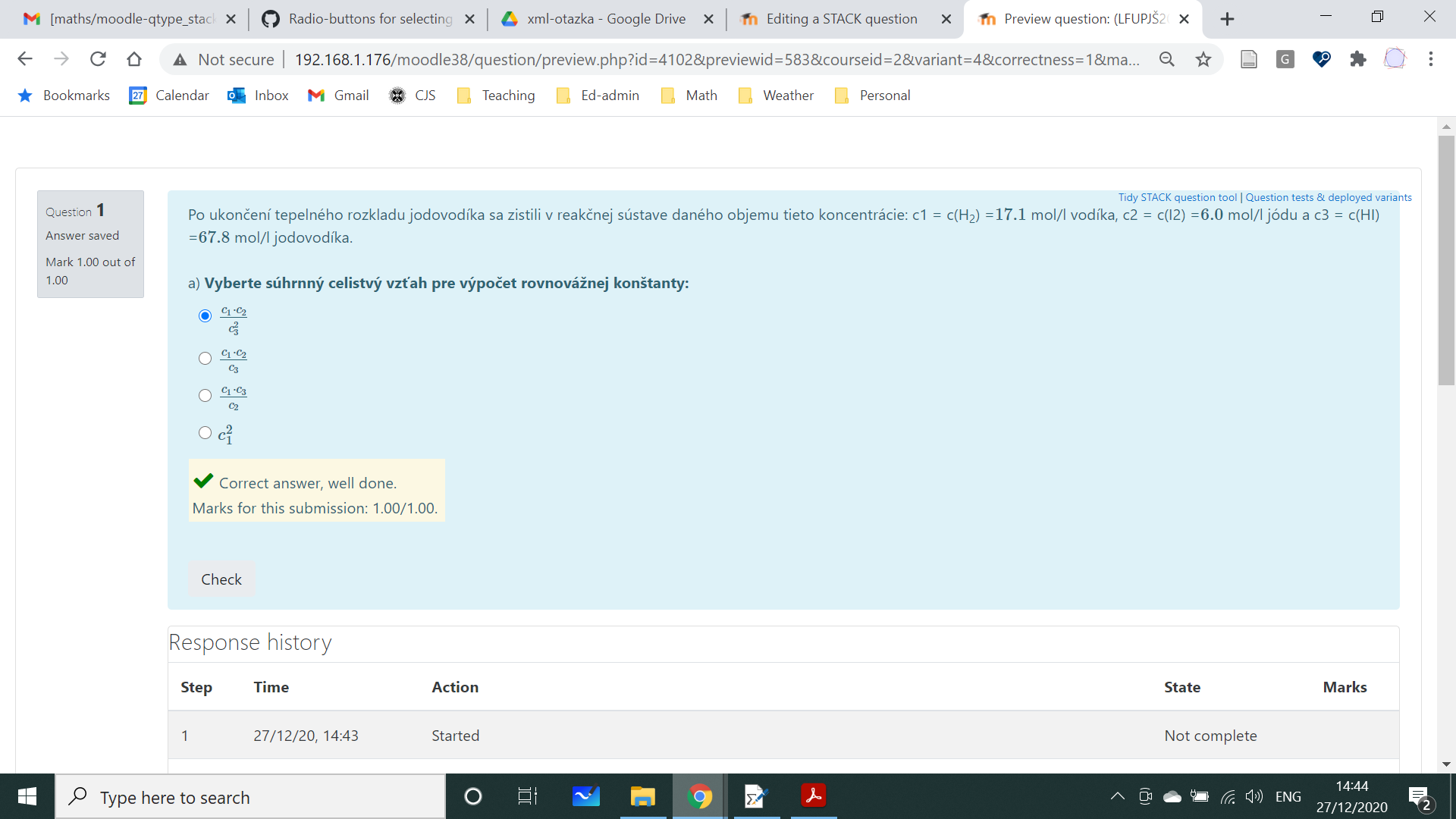Click the home icon in the toolbar
The height and width of the screenshot is (819, 1456).
(x=134, y=58)
